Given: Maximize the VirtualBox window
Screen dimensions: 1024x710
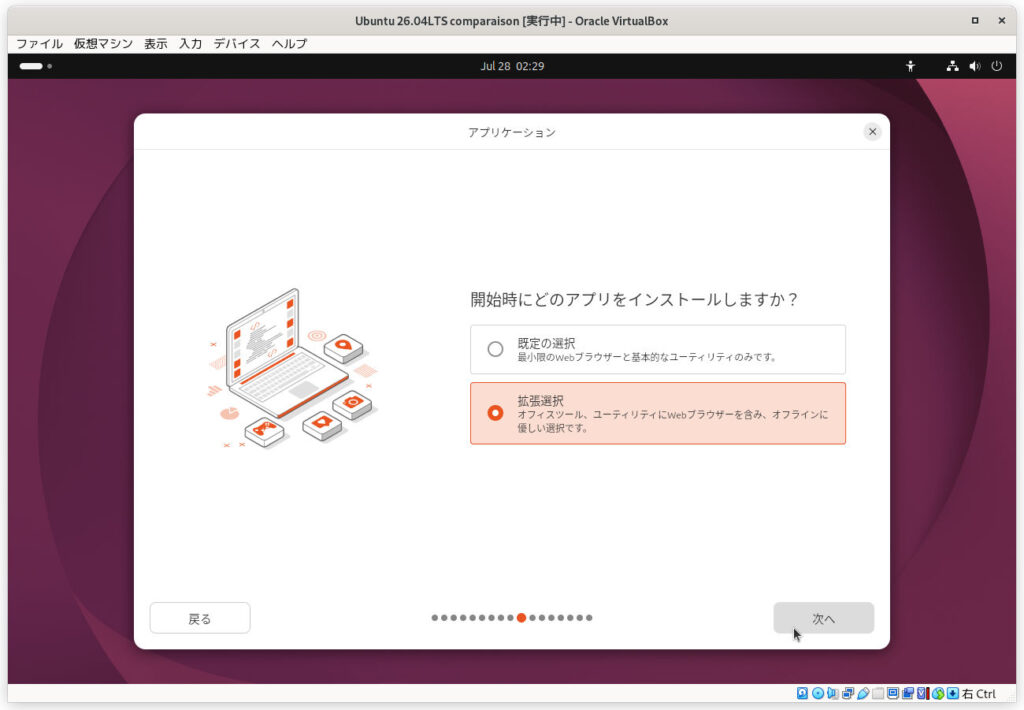Looking at the screenshot, I should pyautogui.click(x=975, y=21).
